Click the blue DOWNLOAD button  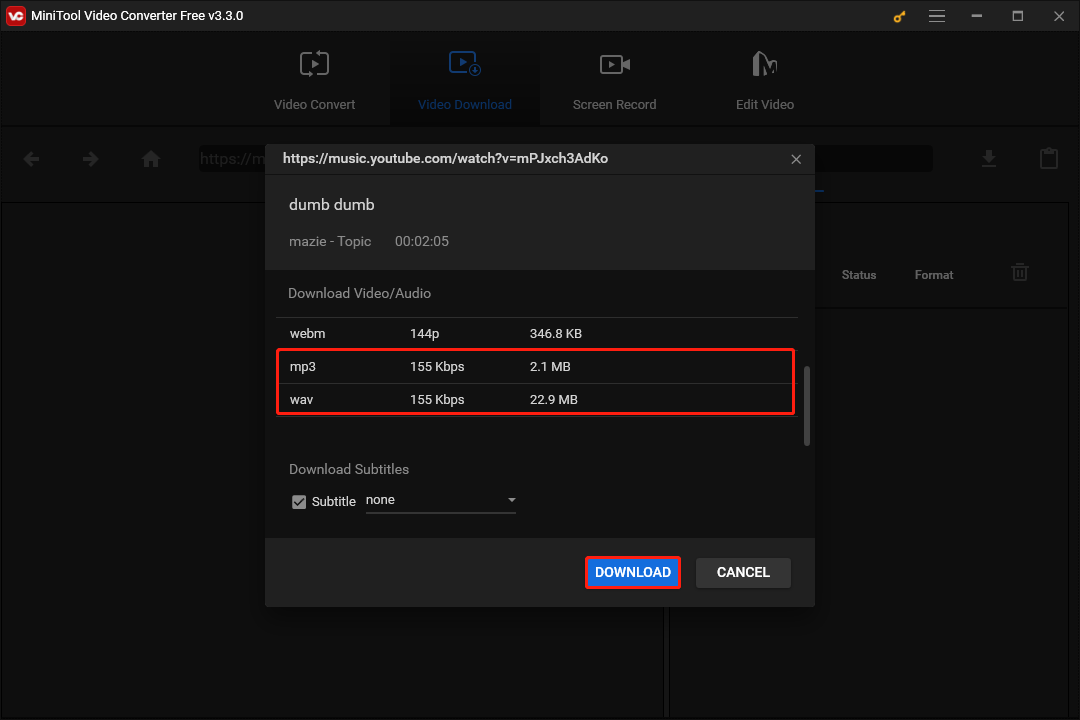pyautogui.click(x=633, y=573)
